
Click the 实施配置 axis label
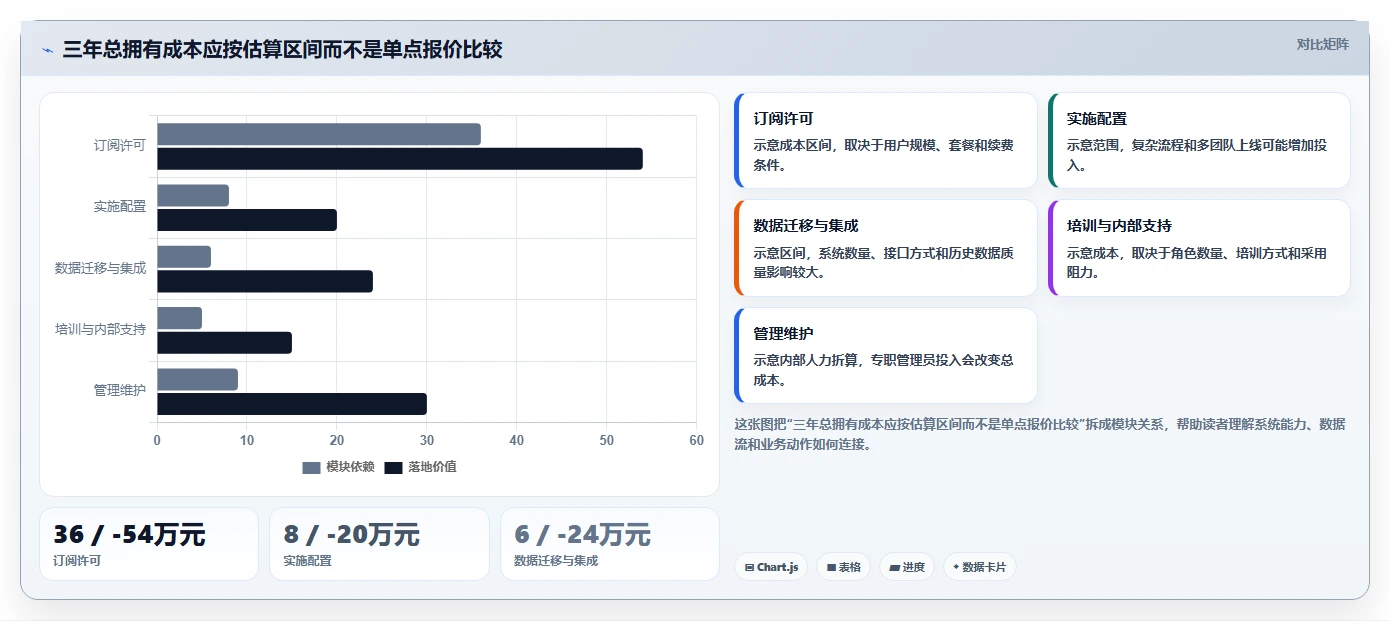[120, 207]
